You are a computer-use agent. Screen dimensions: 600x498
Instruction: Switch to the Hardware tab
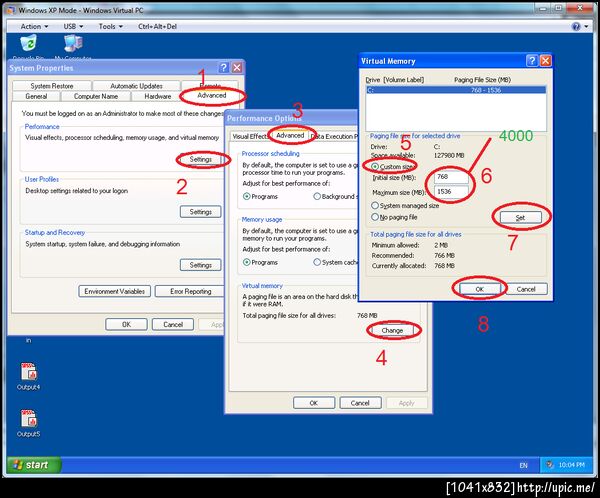pyautogui.click(x=158, y=96)
